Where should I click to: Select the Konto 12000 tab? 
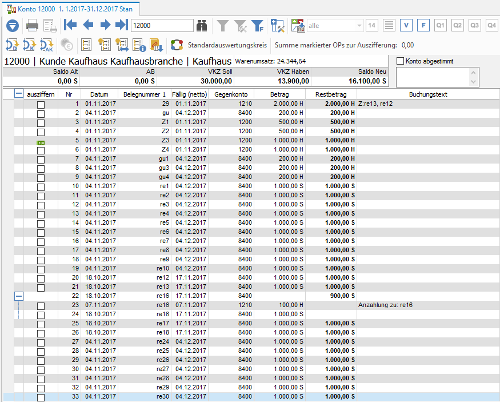point(70,9)
